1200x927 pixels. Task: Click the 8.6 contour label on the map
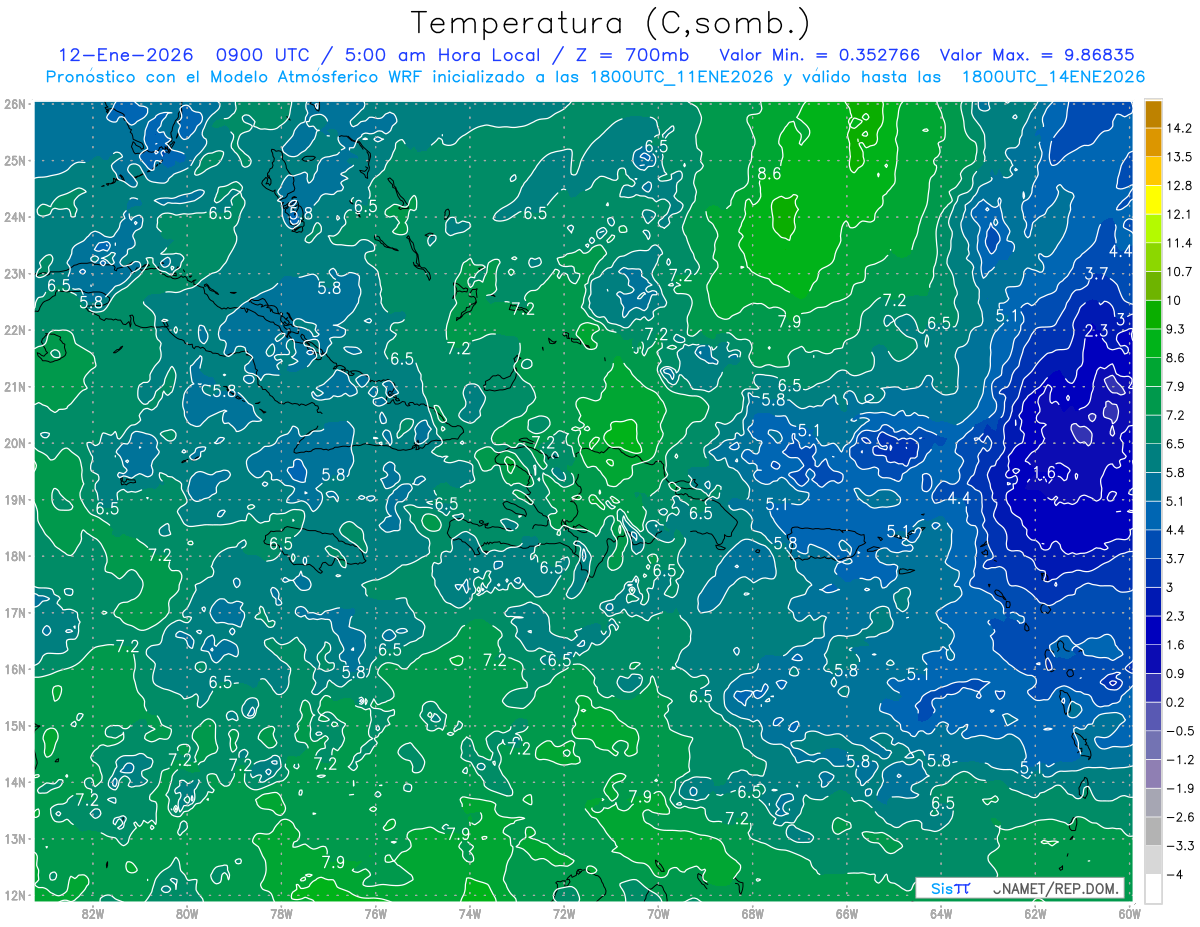click(769, 174)
